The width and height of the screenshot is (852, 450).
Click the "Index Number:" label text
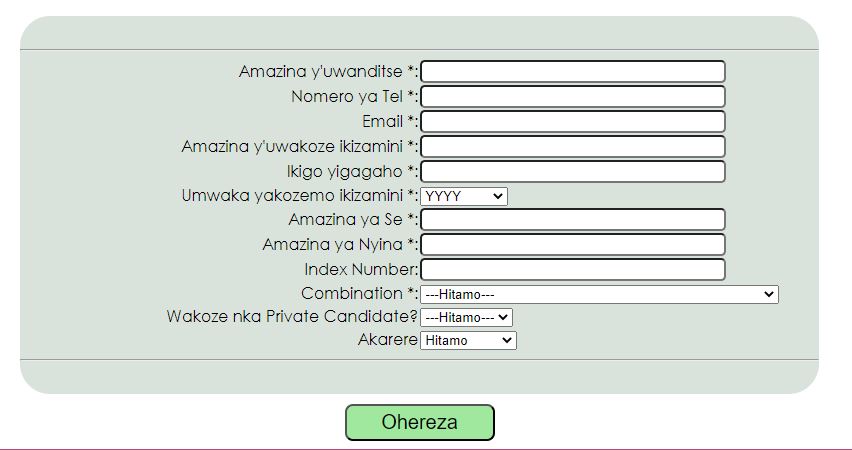tap(361, 269)
